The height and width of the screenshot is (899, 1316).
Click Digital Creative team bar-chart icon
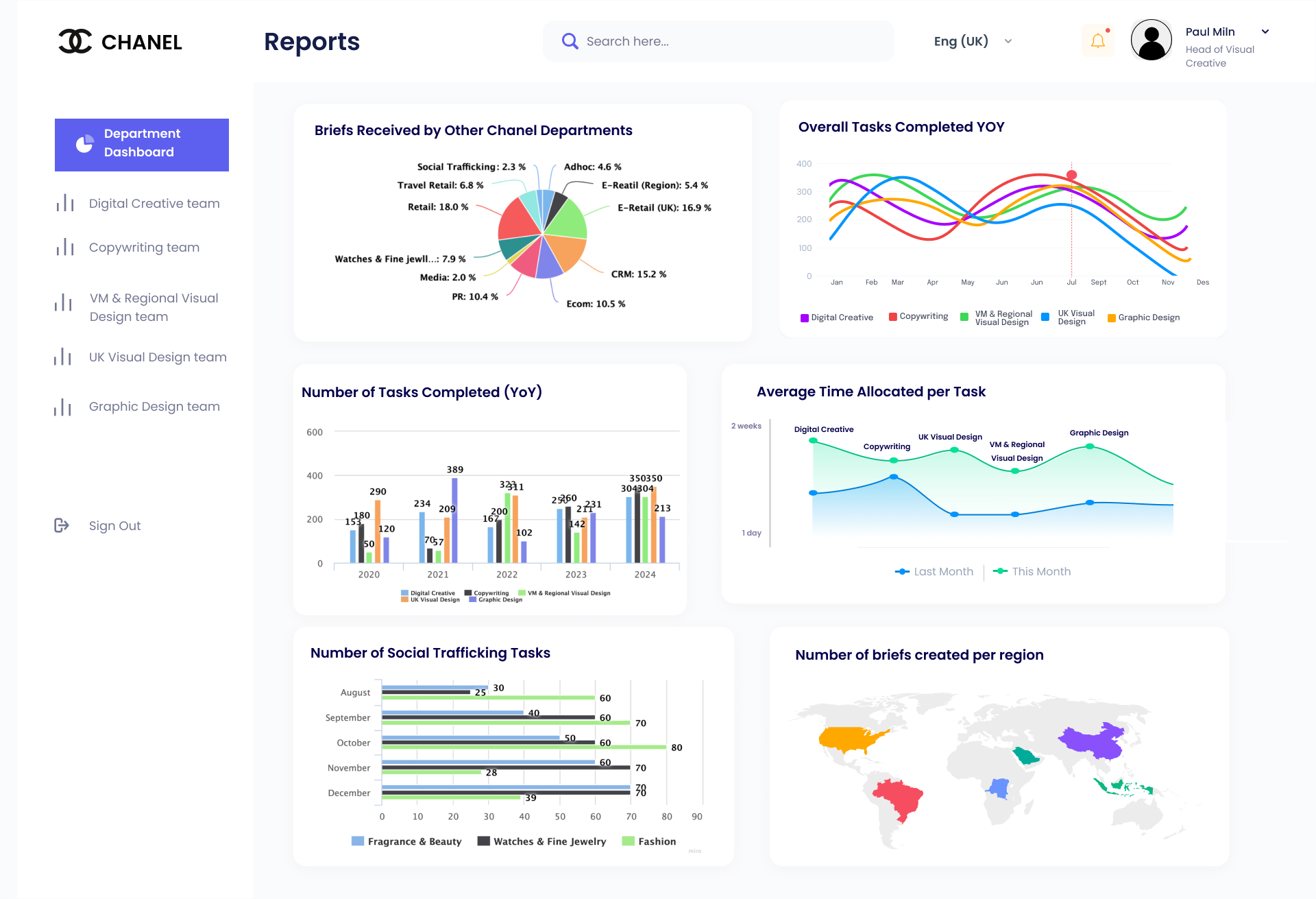click(x=65, y=203)
